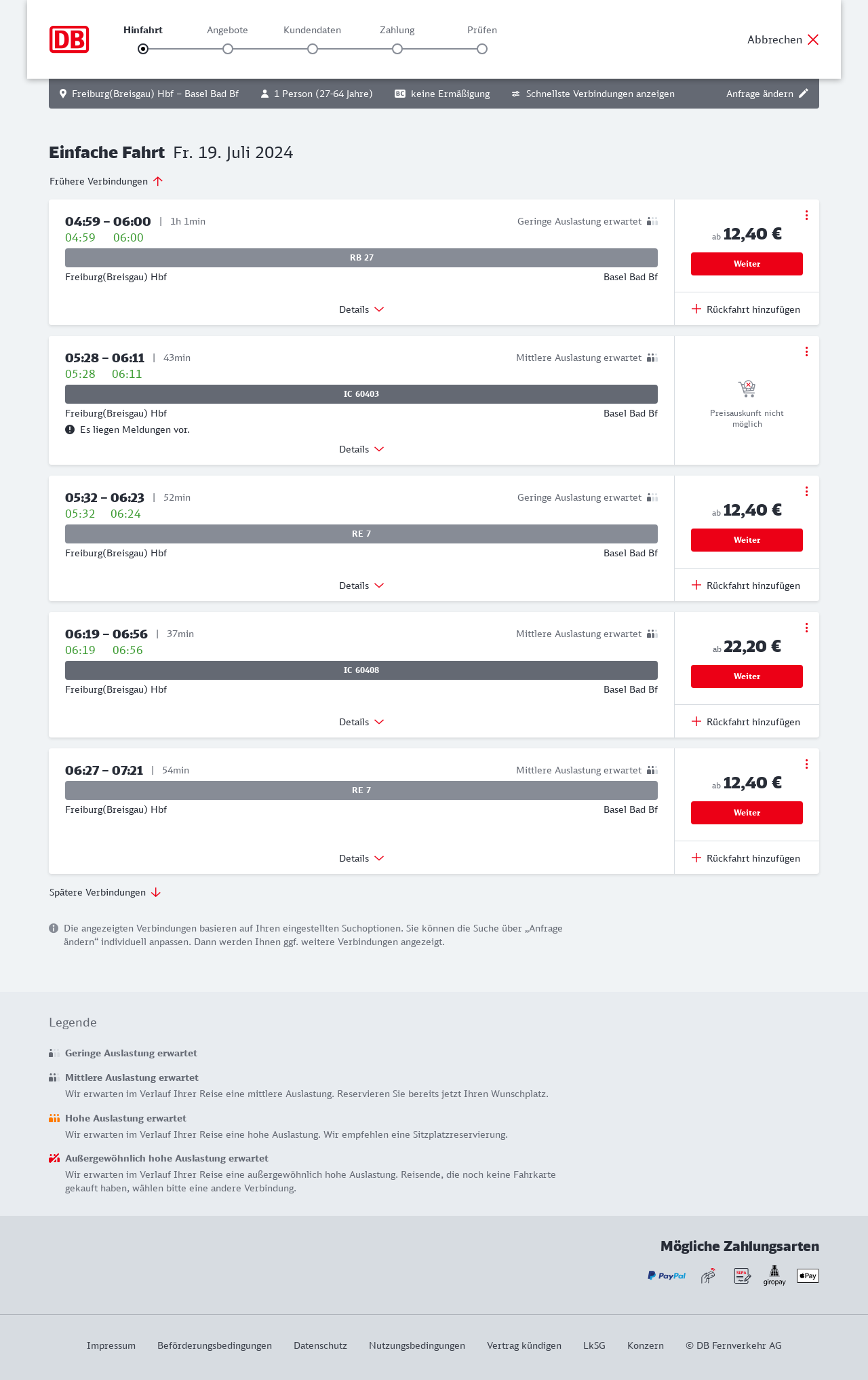Select the Zahlung step circle
The image size is (868, 1380).
tap(397, 49)
